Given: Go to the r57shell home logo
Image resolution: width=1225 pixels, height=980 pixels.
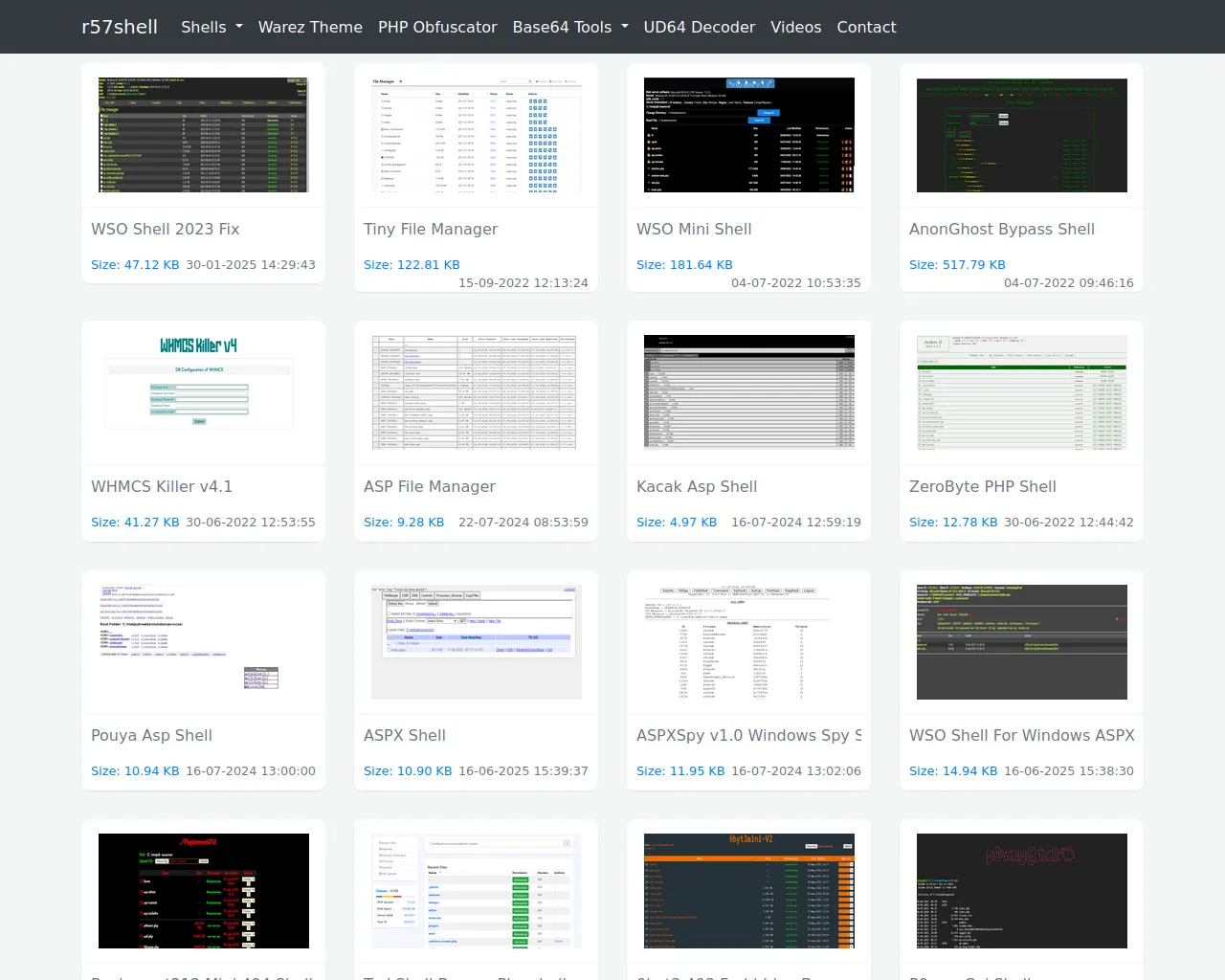Looking at the screenshot, I should pyautogui.click(x=120, y=27).
